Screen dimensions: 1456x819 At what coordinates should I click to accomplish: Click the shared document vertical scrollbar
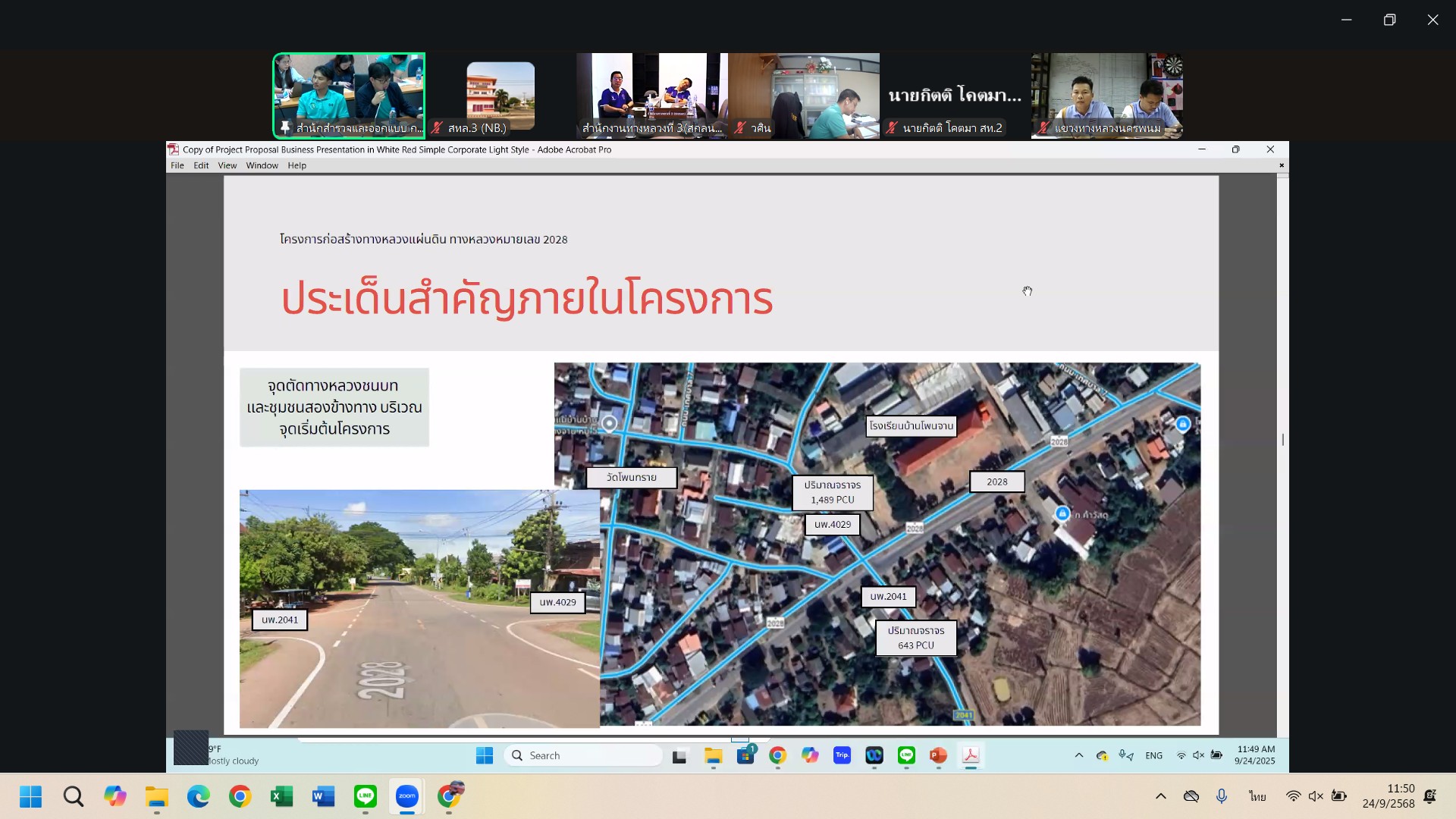pos(1282,440)
